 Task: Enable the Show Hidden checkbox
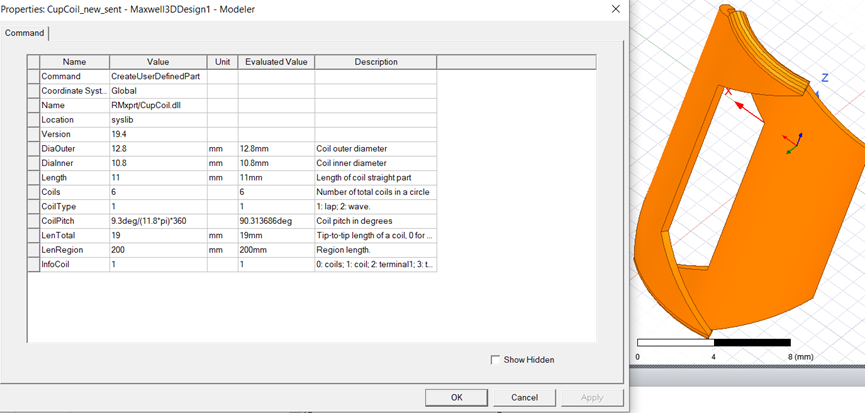(495, 360)
